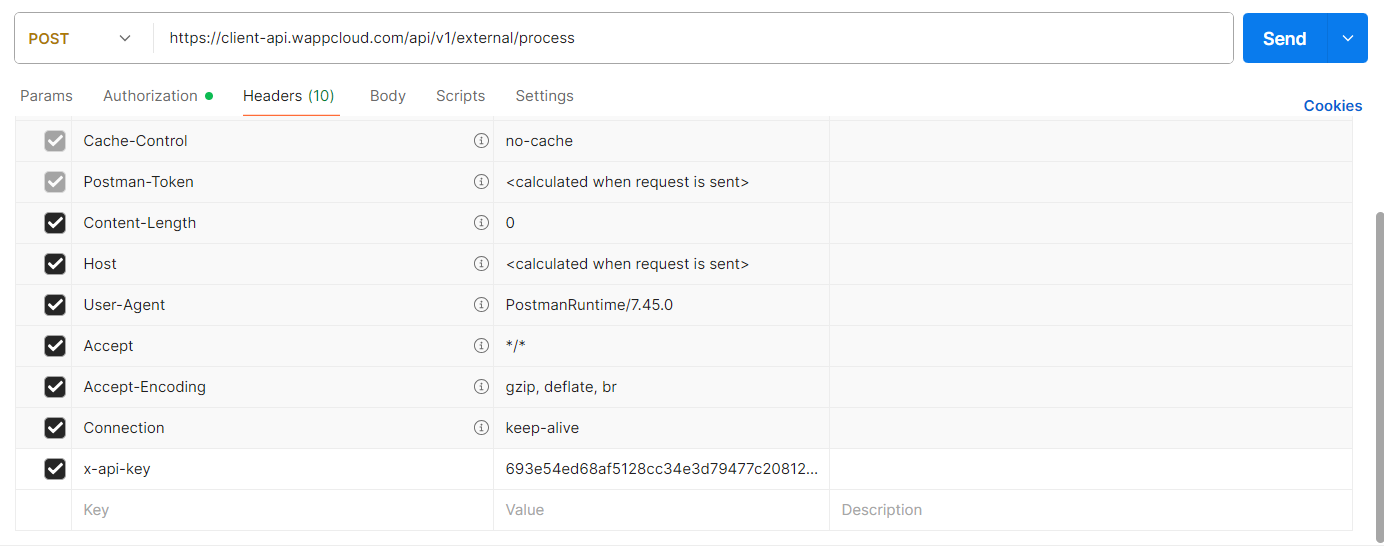This screenshot has width=1384, height=551.
Task: Disable the Accept-Encoding header
Action: click(x=55, y=387)
